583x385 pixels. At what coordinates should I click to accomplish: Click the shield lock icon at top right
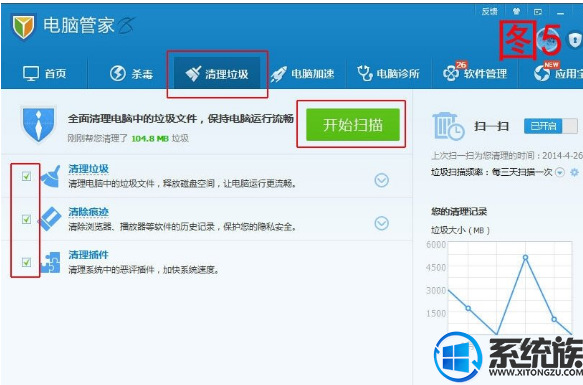click(574, 39)
